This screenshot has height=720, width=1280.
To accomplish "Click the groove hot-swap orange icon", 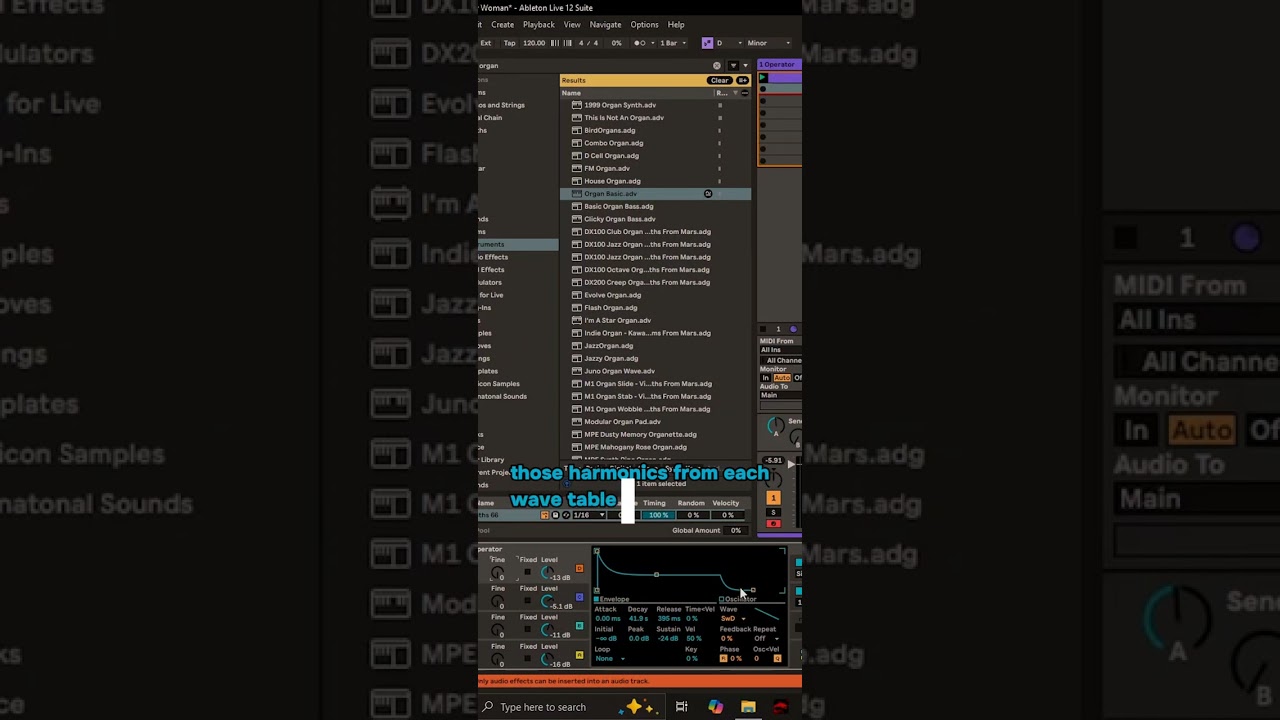I will tap(544, 515).
